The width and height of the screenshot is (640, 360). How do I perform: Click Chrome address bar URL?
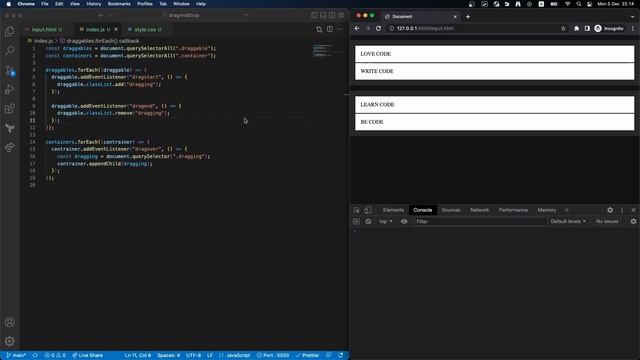425,29
